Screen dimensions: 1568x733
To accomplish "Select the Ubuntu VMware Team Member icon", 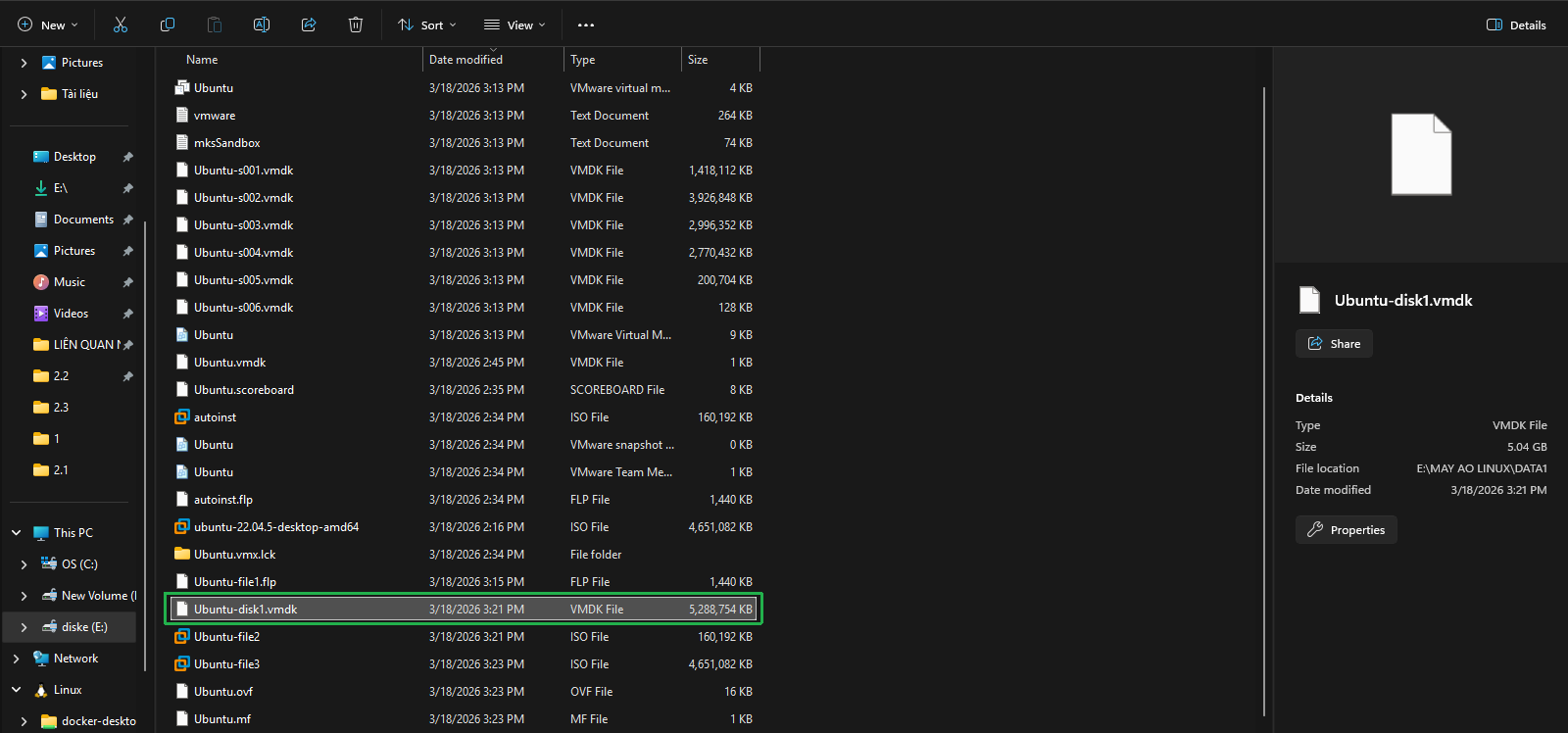I will (x=182, y=472).
